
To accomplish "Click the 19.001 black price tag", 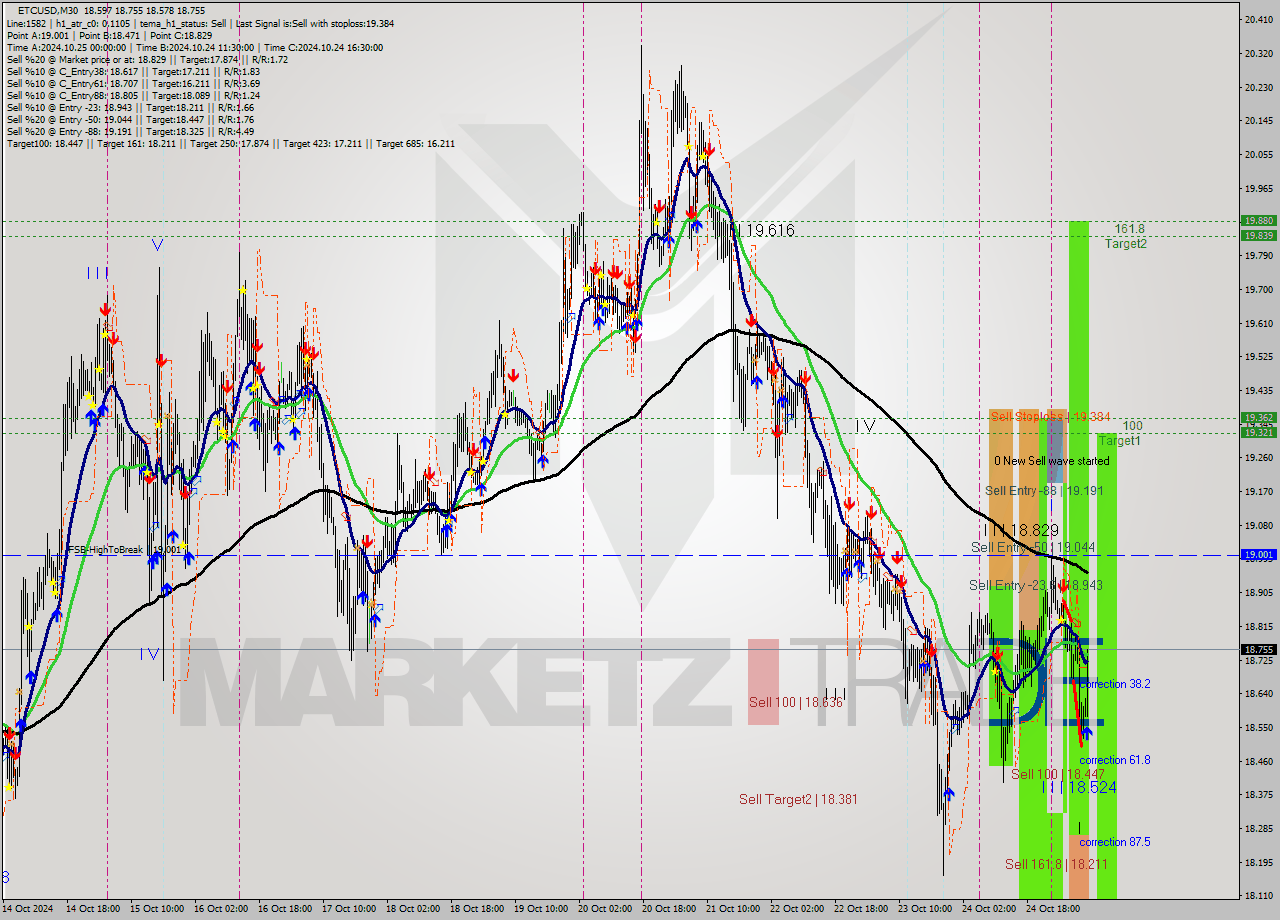I will [1258, 555].
